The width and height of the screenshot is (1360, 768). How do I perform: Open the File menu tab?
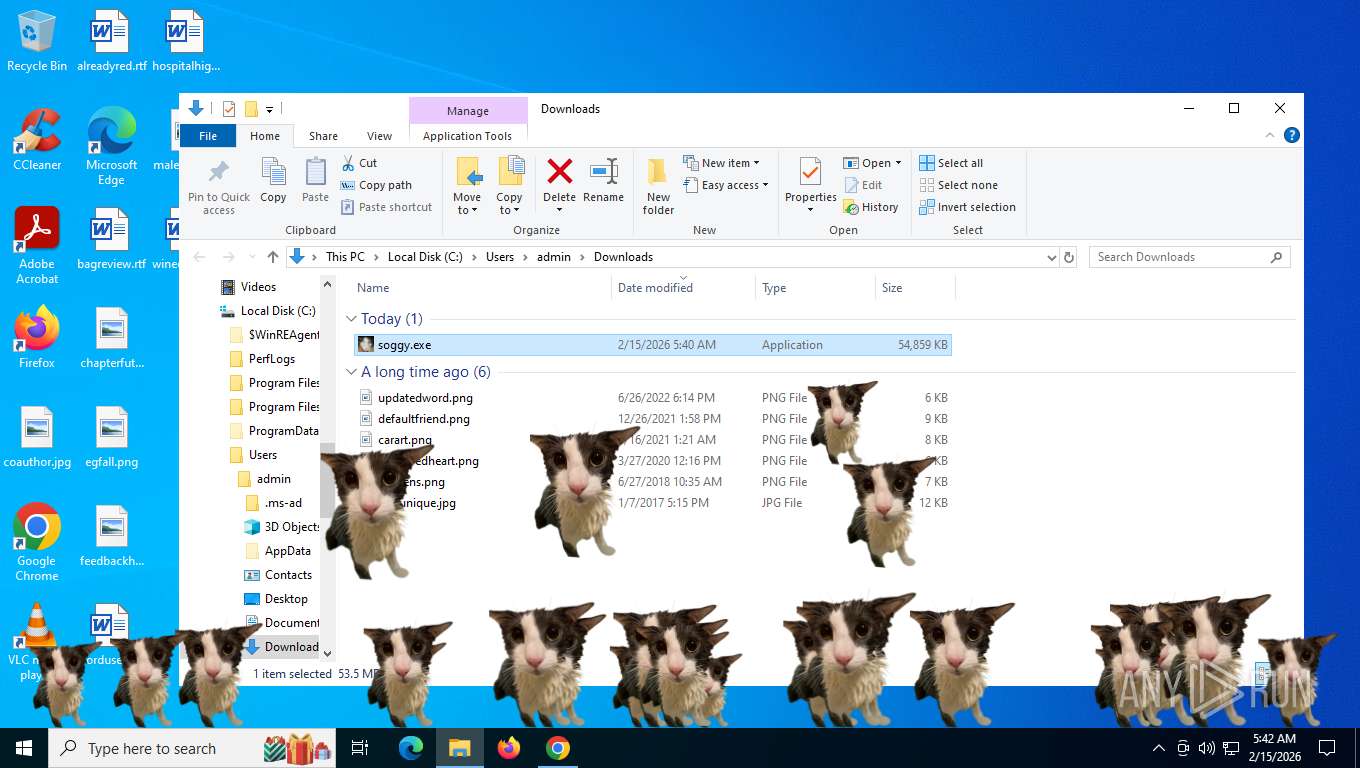208,136
